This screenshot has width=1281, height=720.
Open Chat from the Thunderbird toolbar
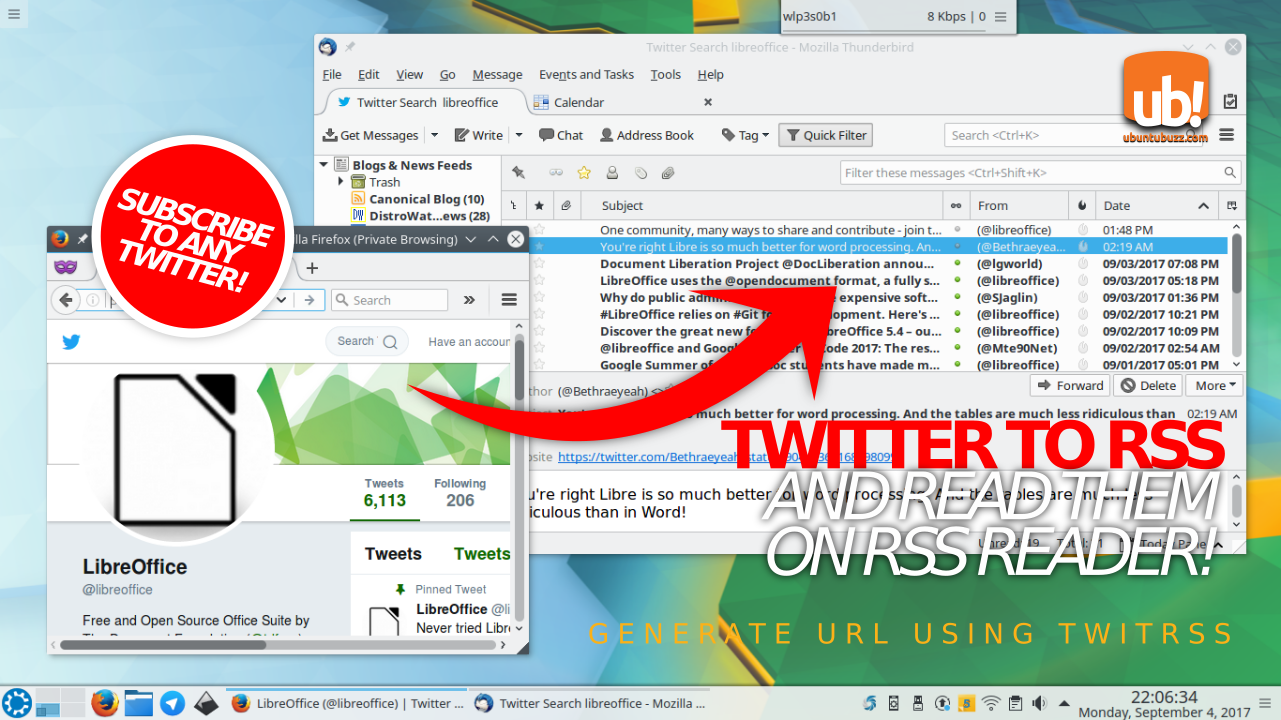pyautogui.click(x=560, y=134)
